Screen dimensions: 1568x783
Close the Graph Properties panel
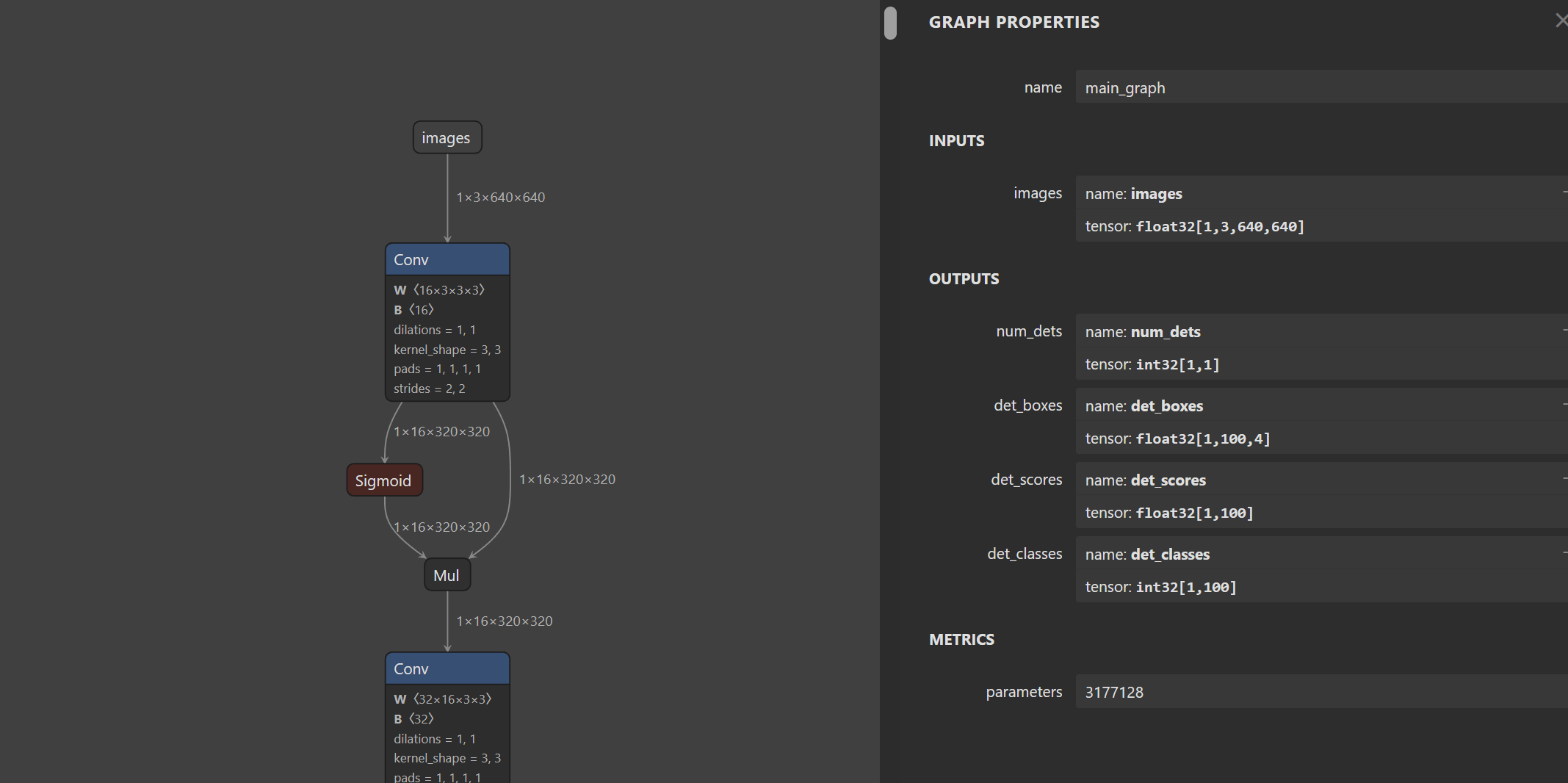[x=1561, y=21]
